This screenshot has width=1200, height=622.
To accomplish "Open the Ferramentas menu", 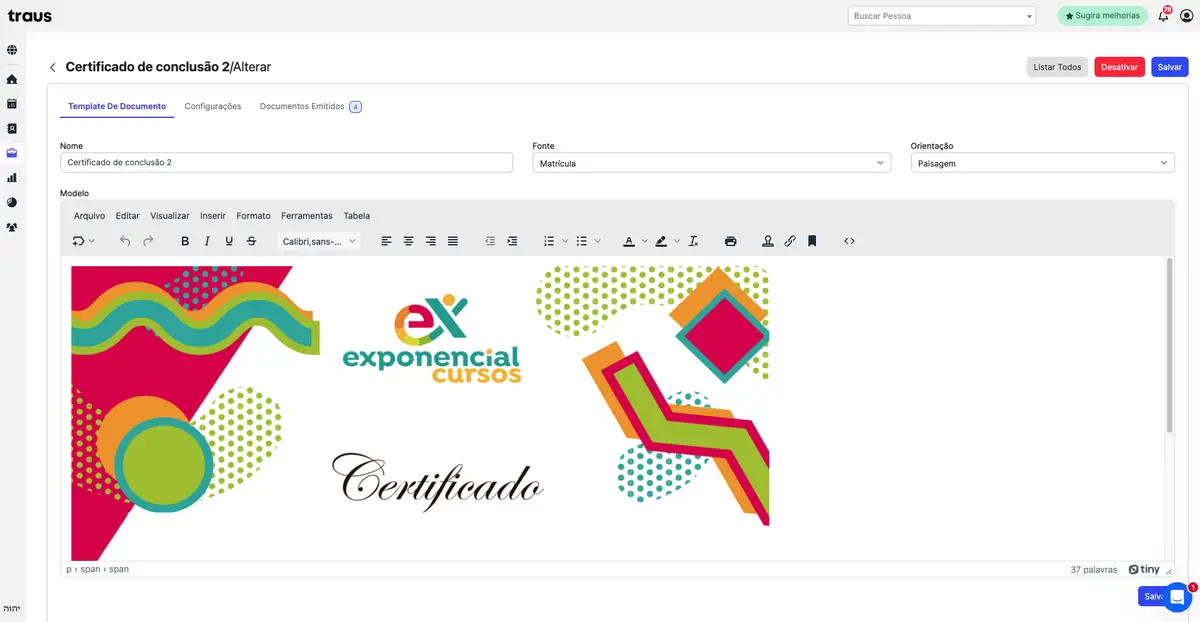I will click(307, 216).
